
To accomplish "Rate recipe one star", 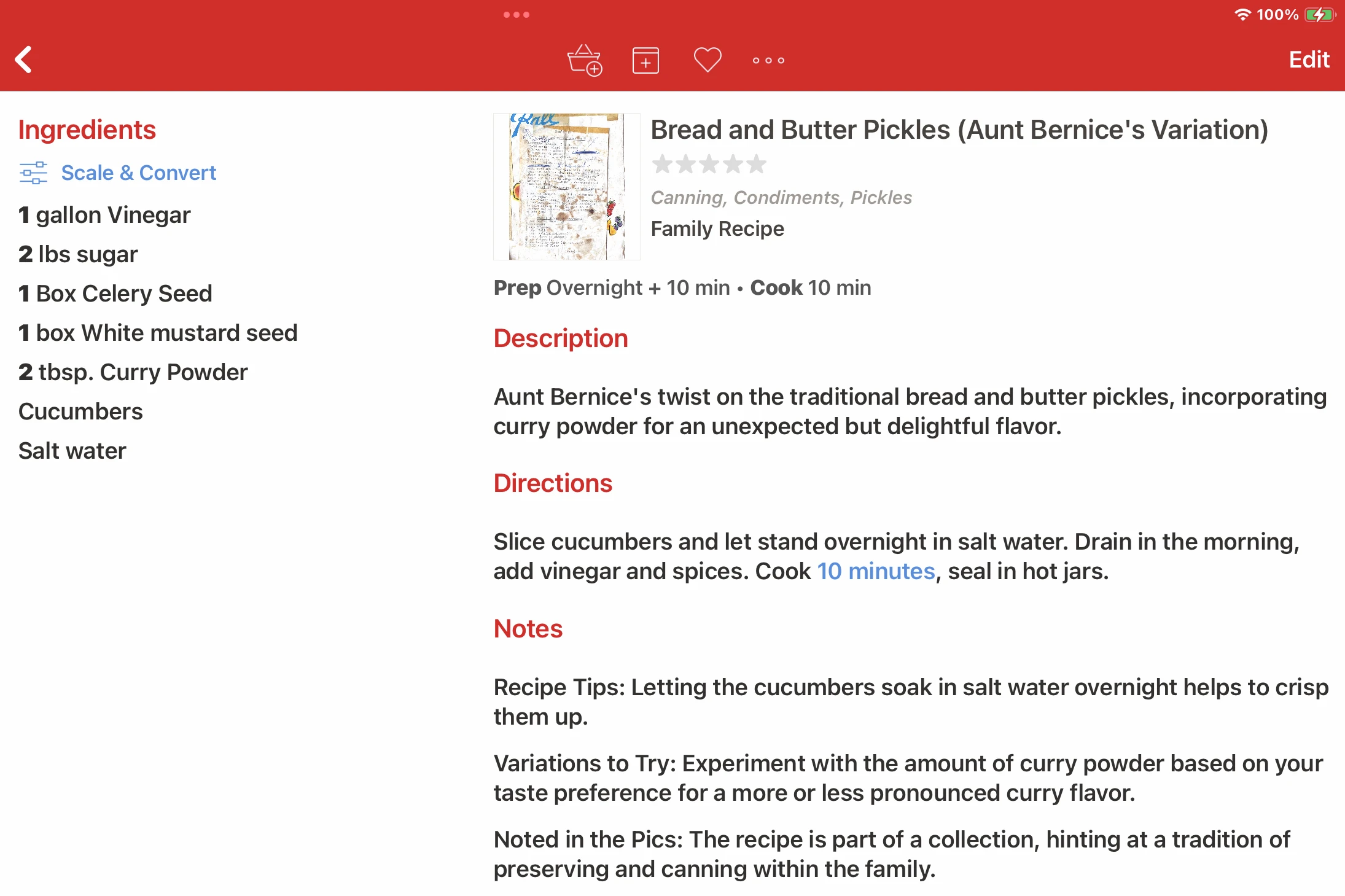I will coord(662,164).
